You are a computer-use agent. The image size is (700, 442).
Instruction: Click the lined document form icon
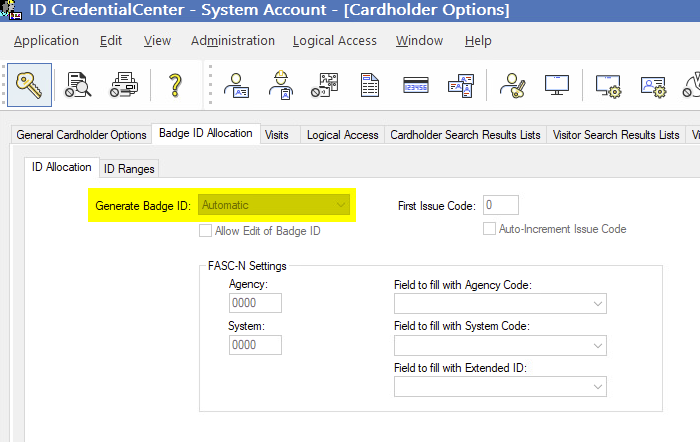tap(370, 84)
